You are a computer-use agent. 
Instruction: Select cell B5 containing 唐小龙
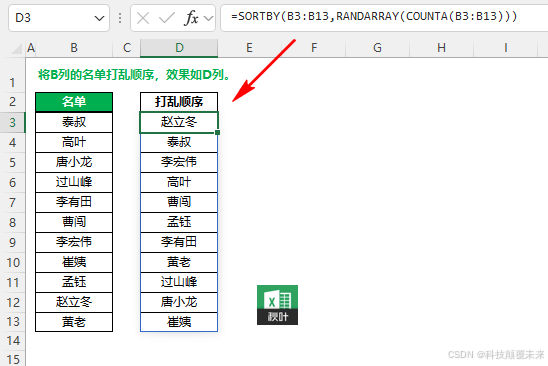click(74, 162)
